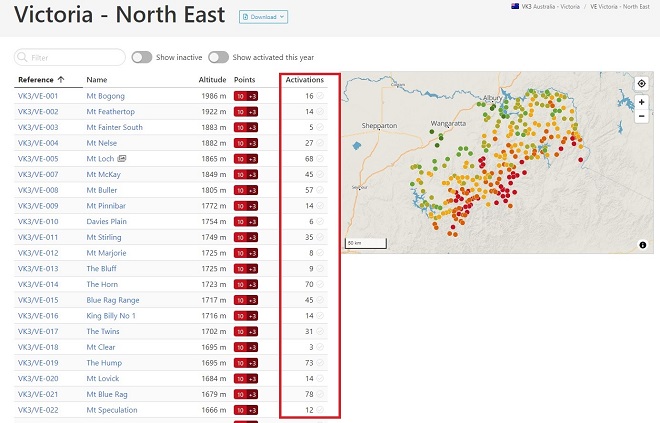Open VK3 Australia - Victoria breadcrumb
The height and width of the screenshot is (423, 660).
[550, 6]
